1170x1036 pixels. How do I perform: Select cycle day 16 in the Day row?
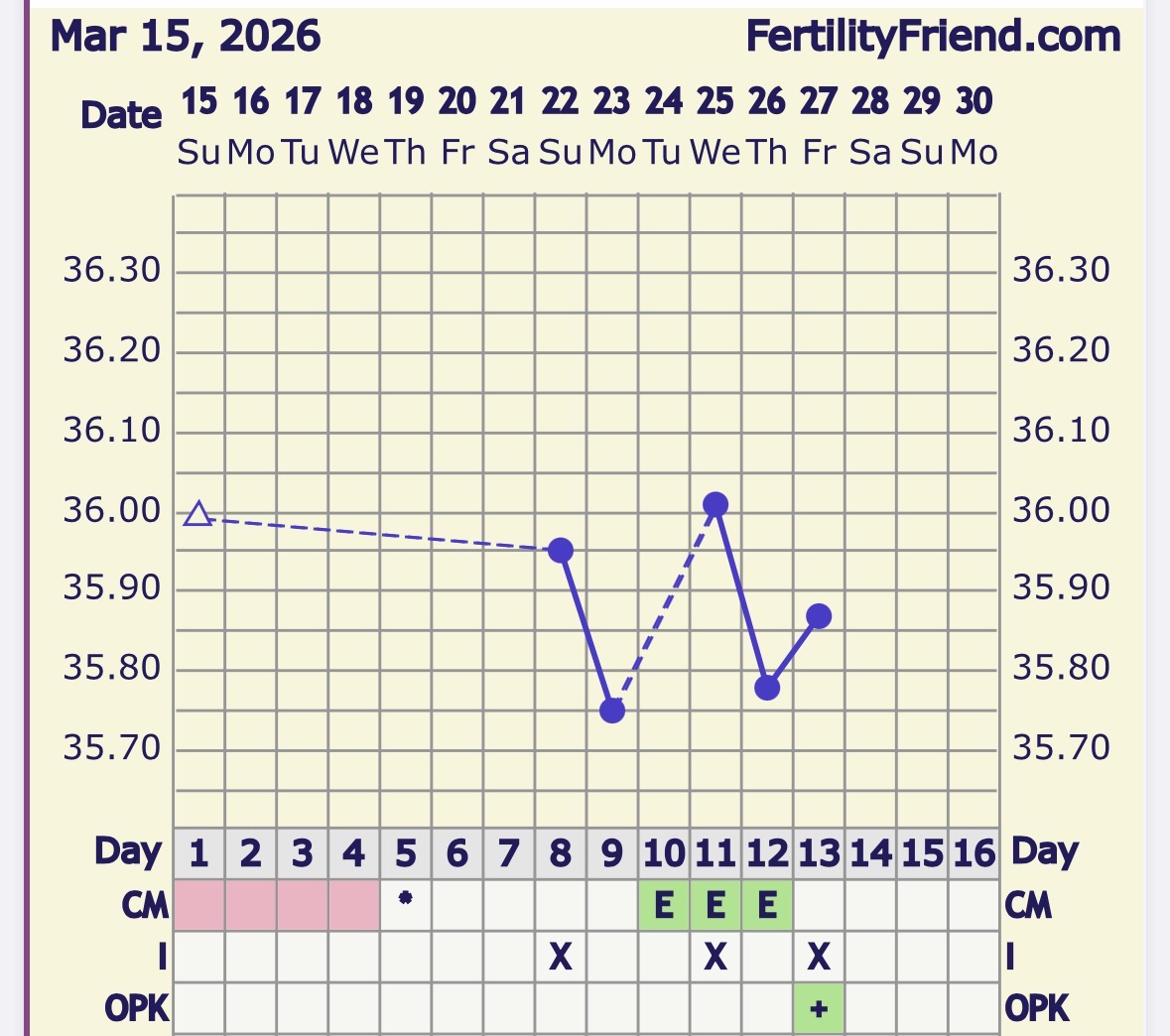[x=974, y=853]
